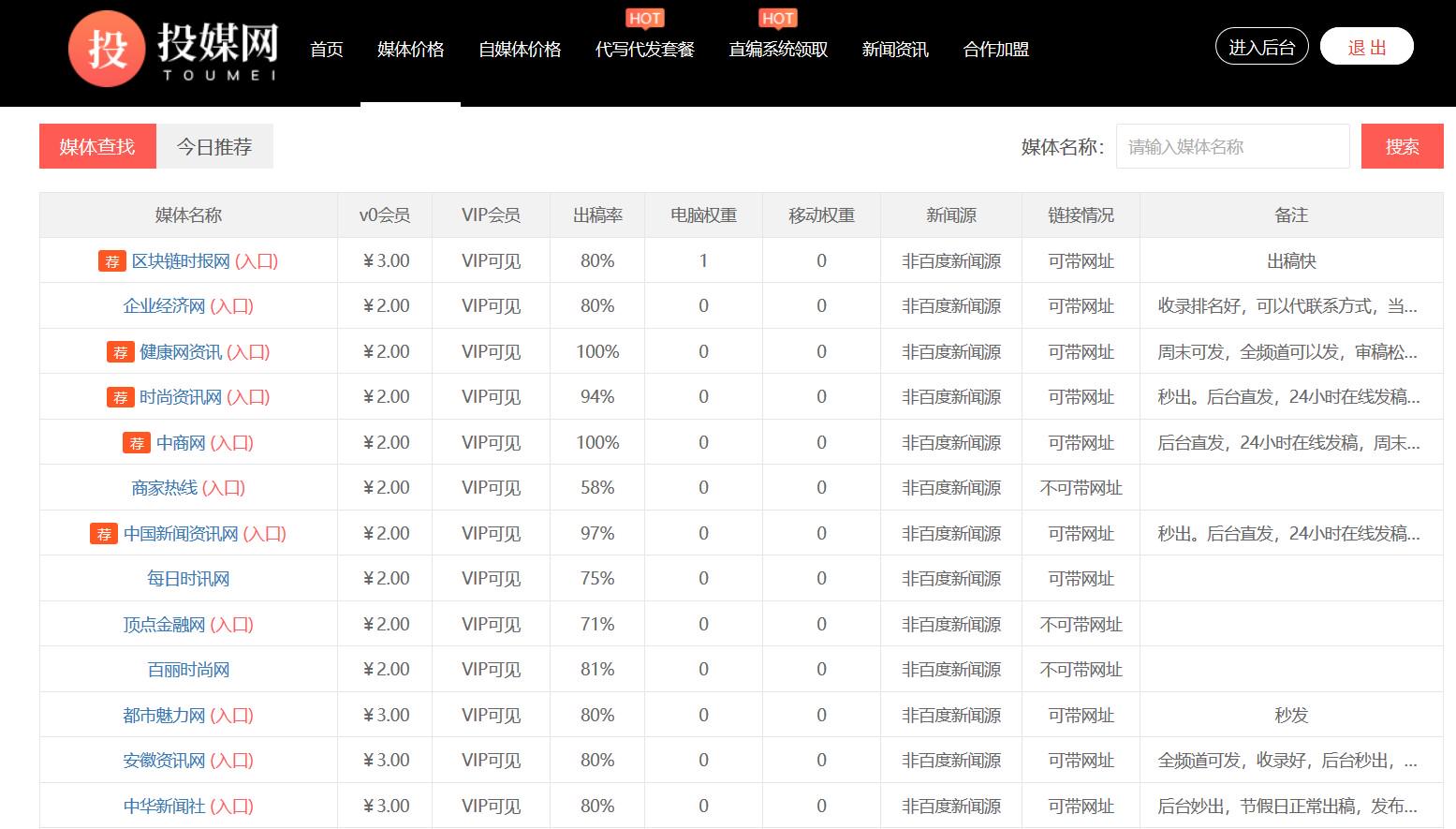1456x829 pixels.
Task: Open the 商家热线 media link
Action: 165,488
